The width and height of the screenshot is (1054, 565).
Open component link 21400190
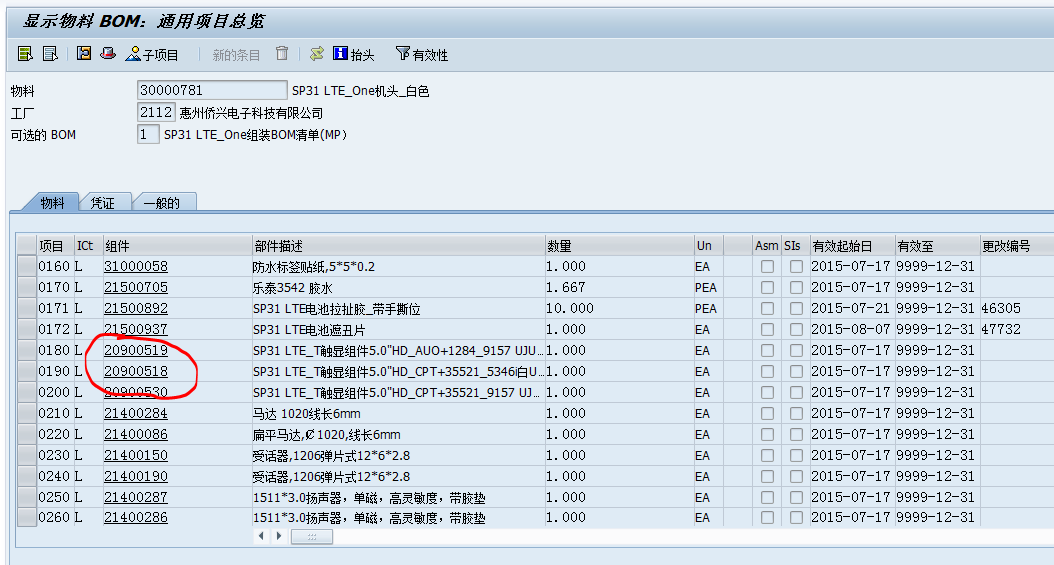136,476
